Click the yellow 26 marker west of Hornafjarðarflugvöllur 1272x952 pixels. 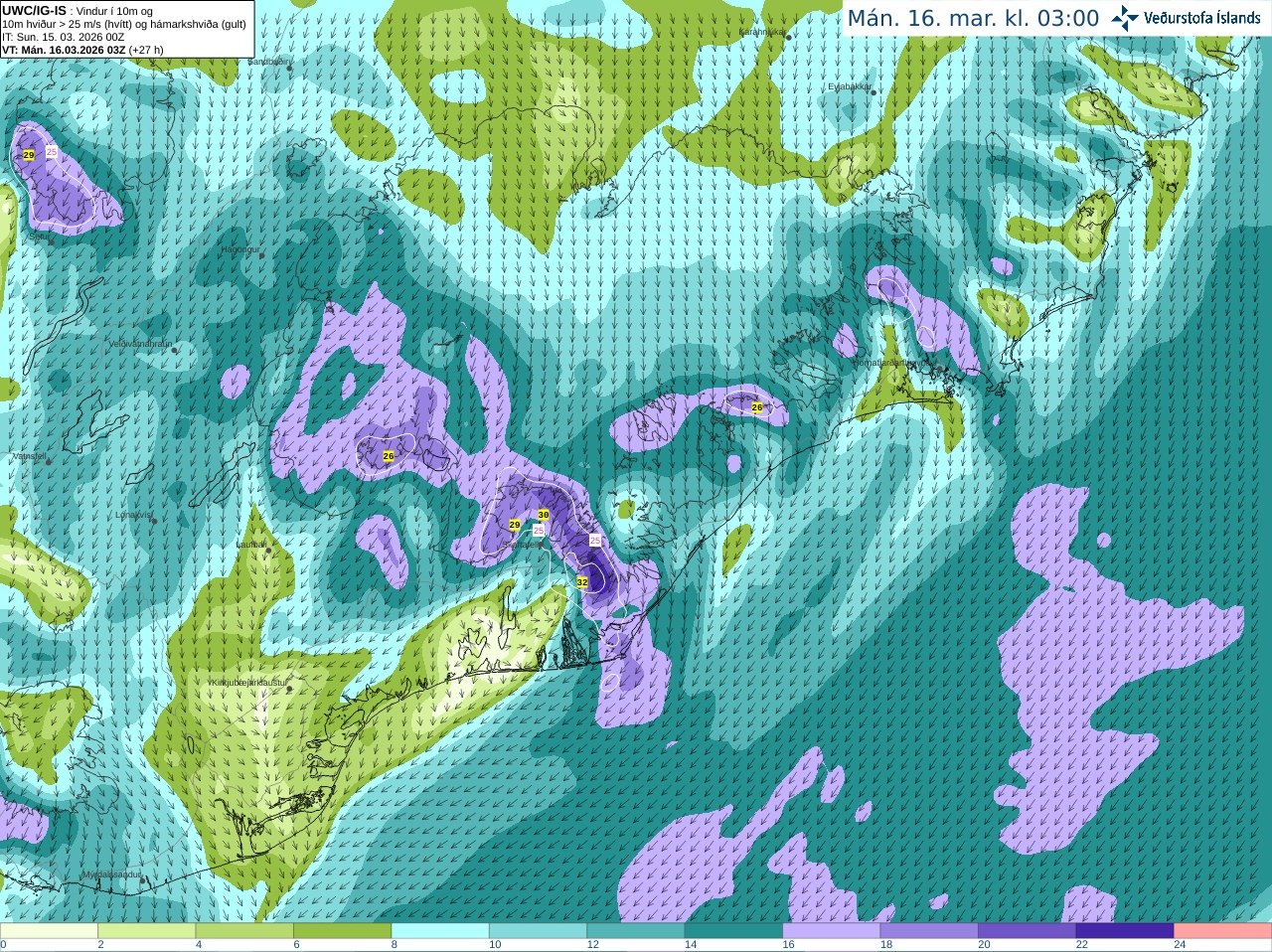(757, 407)
